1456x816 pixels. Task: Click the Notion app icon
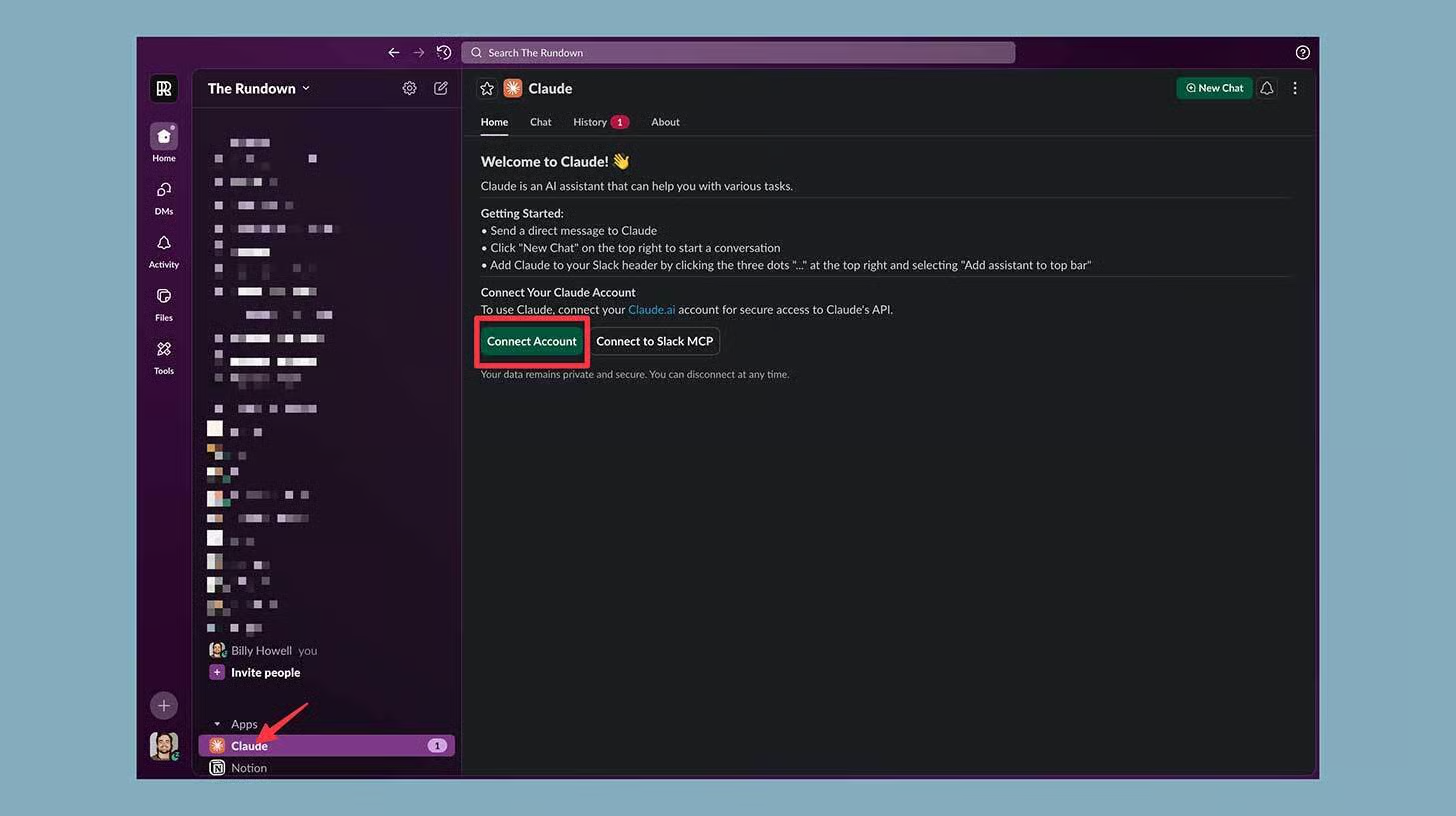(217, 768)
